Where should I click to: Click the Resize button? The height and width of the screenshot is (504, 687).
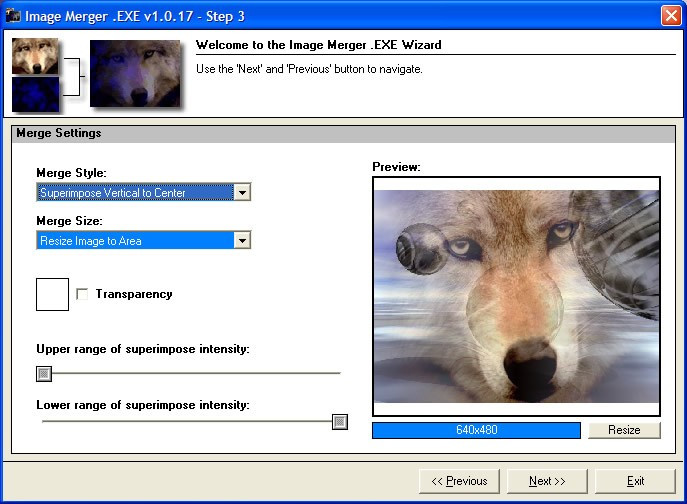pos(624,430)
